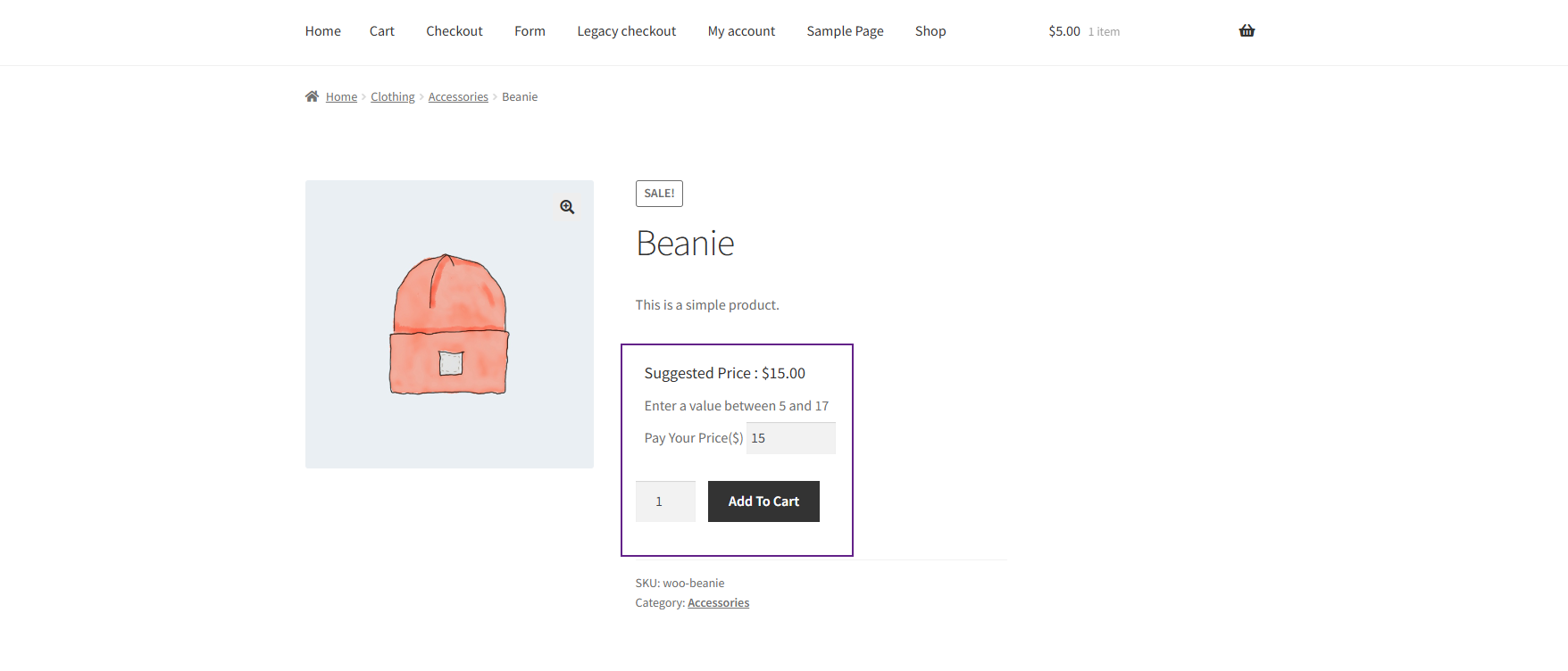Follow the Clothing breadcrumb link
This screenshot has height=671, width=1568.
point(393,97)
